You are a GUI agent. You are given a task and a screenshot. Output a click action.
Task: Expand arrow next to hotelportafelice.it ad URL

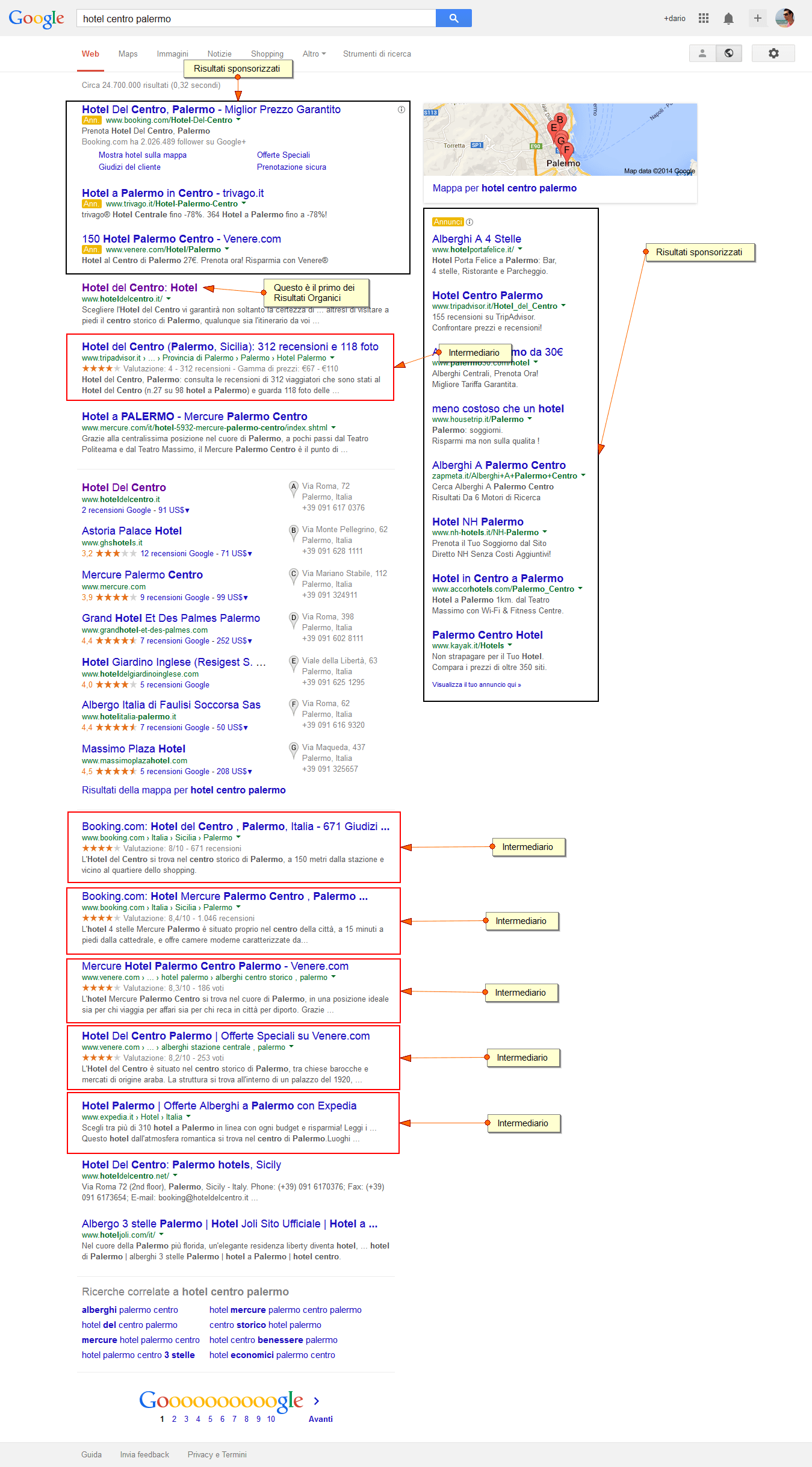[520, 249]
